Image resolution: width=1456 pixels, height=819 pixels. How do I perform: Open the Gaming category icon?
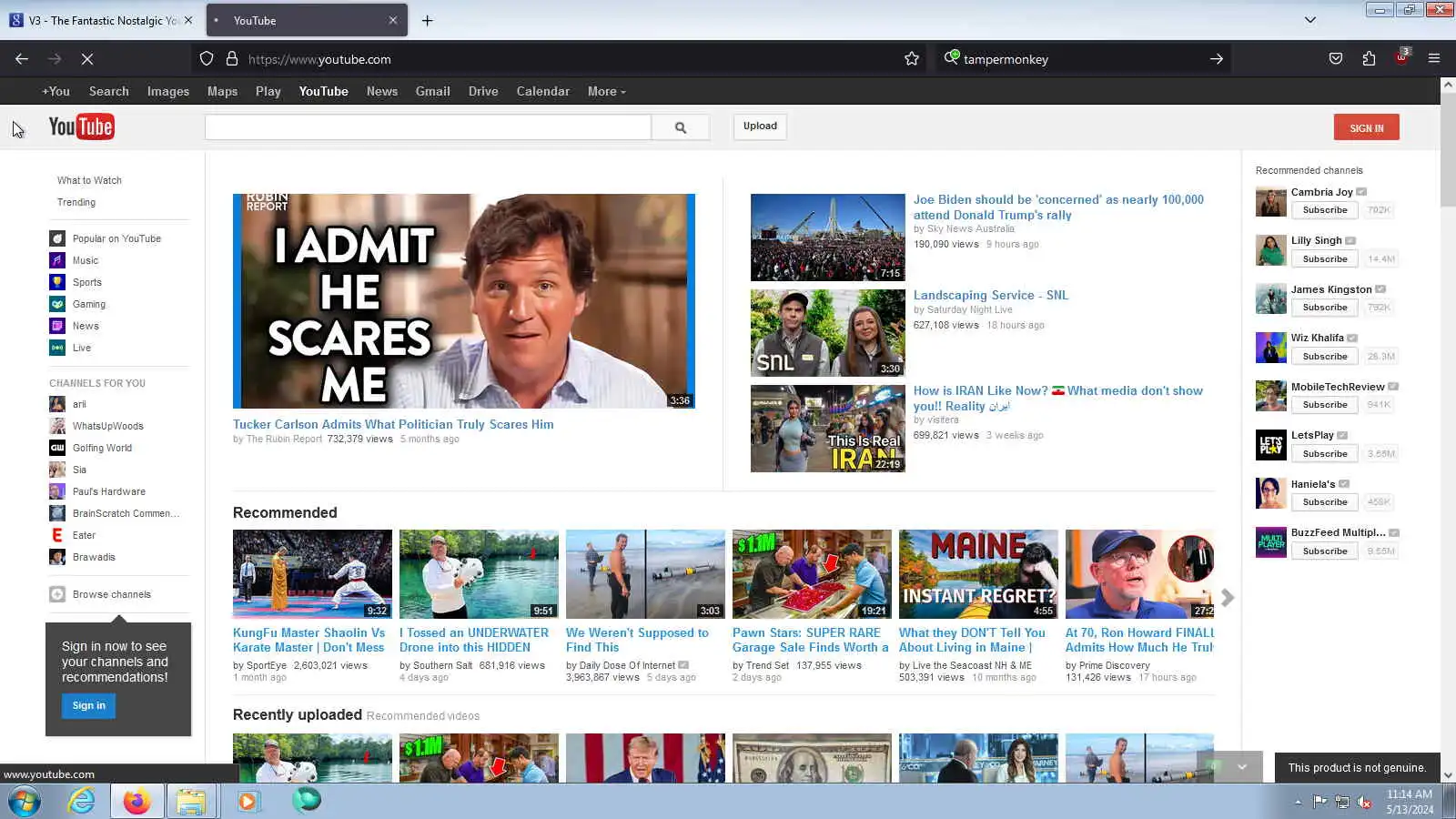57,304
